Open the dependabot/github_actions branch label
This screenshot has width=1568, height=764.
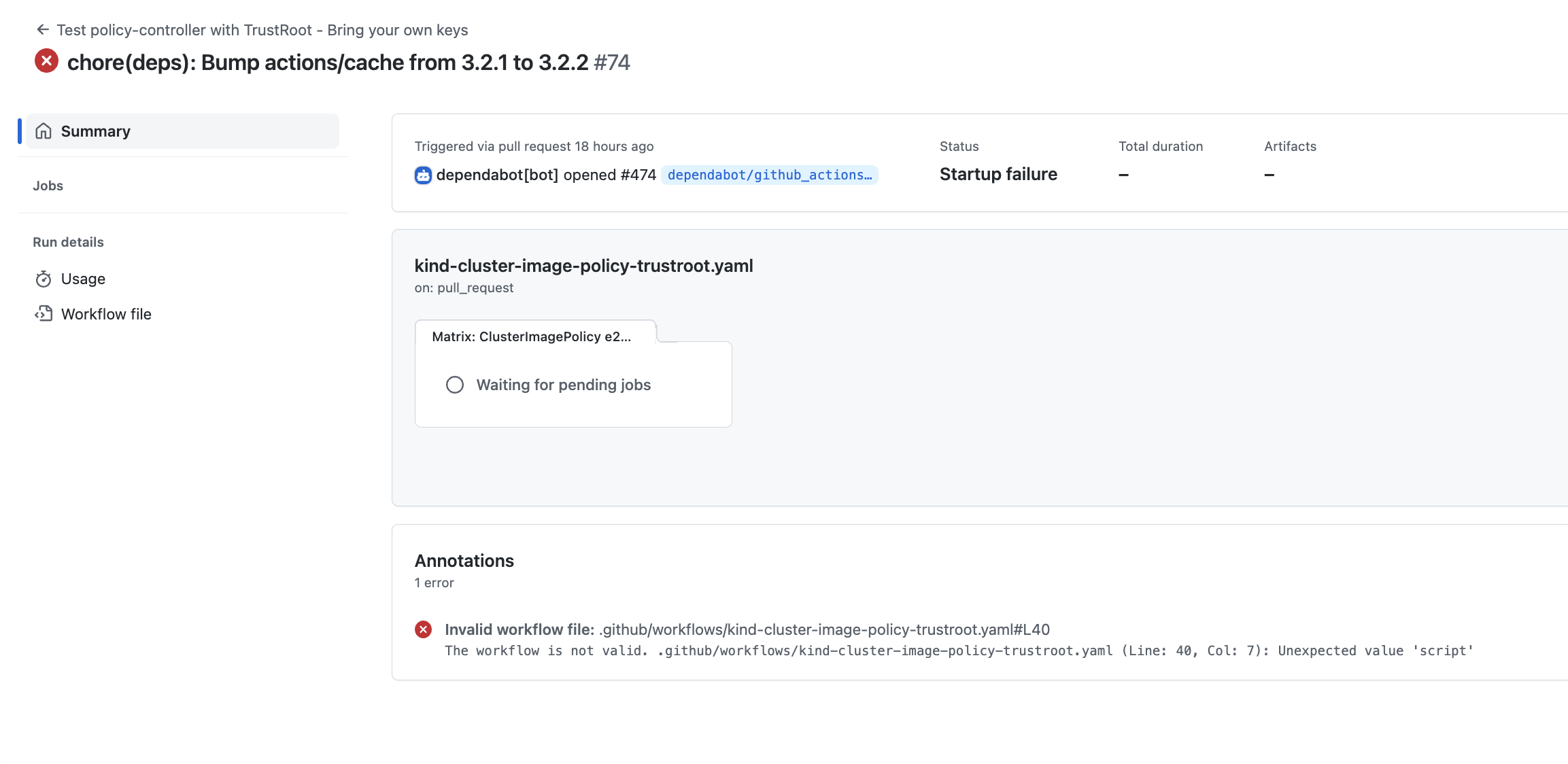770,175
